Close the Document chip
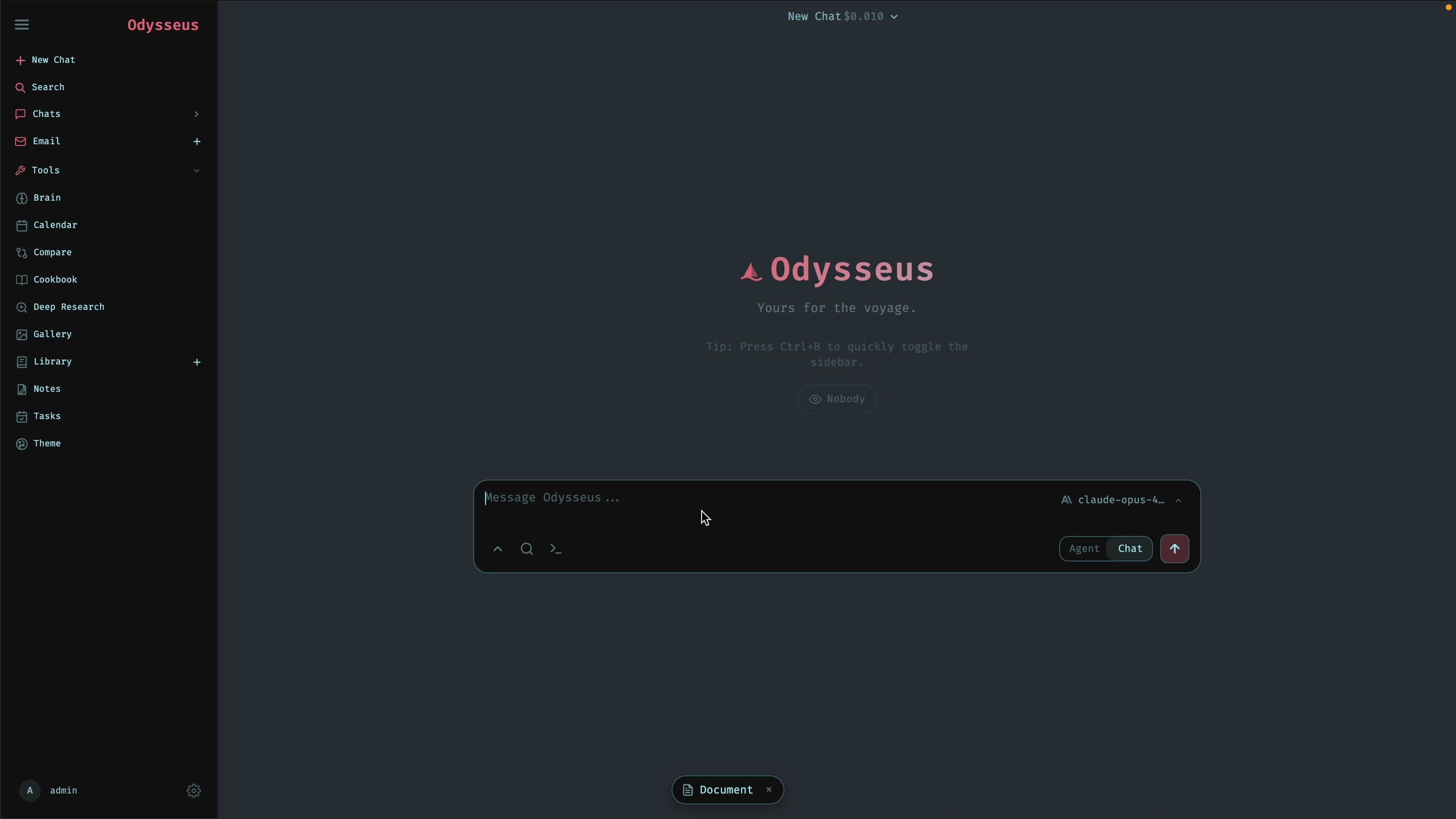This screenshot has height=819, width=1456. 768,789
